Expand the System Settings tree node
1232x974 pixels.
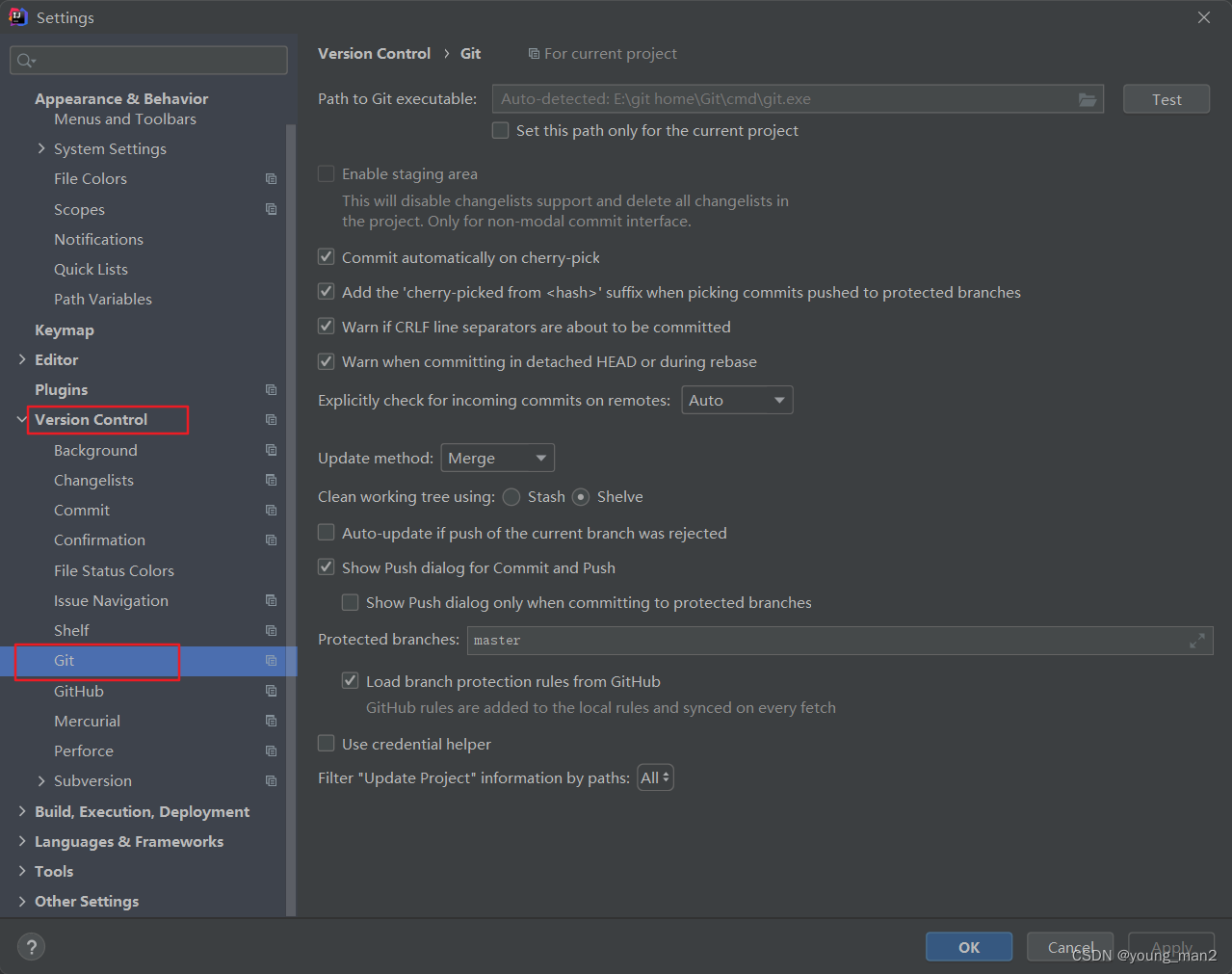41,148
